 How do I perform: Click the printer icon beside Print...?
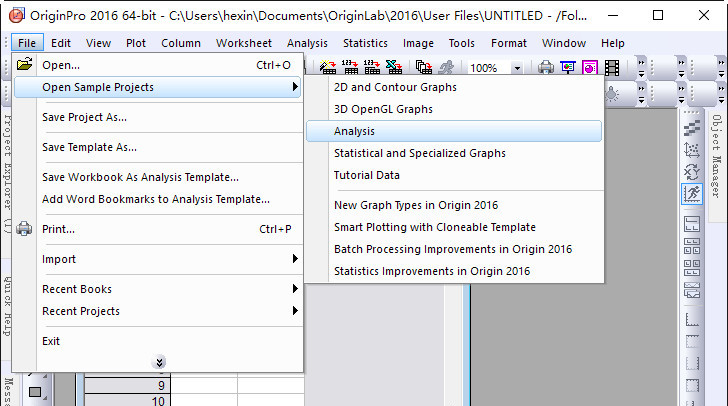click(x=24, y=229)
